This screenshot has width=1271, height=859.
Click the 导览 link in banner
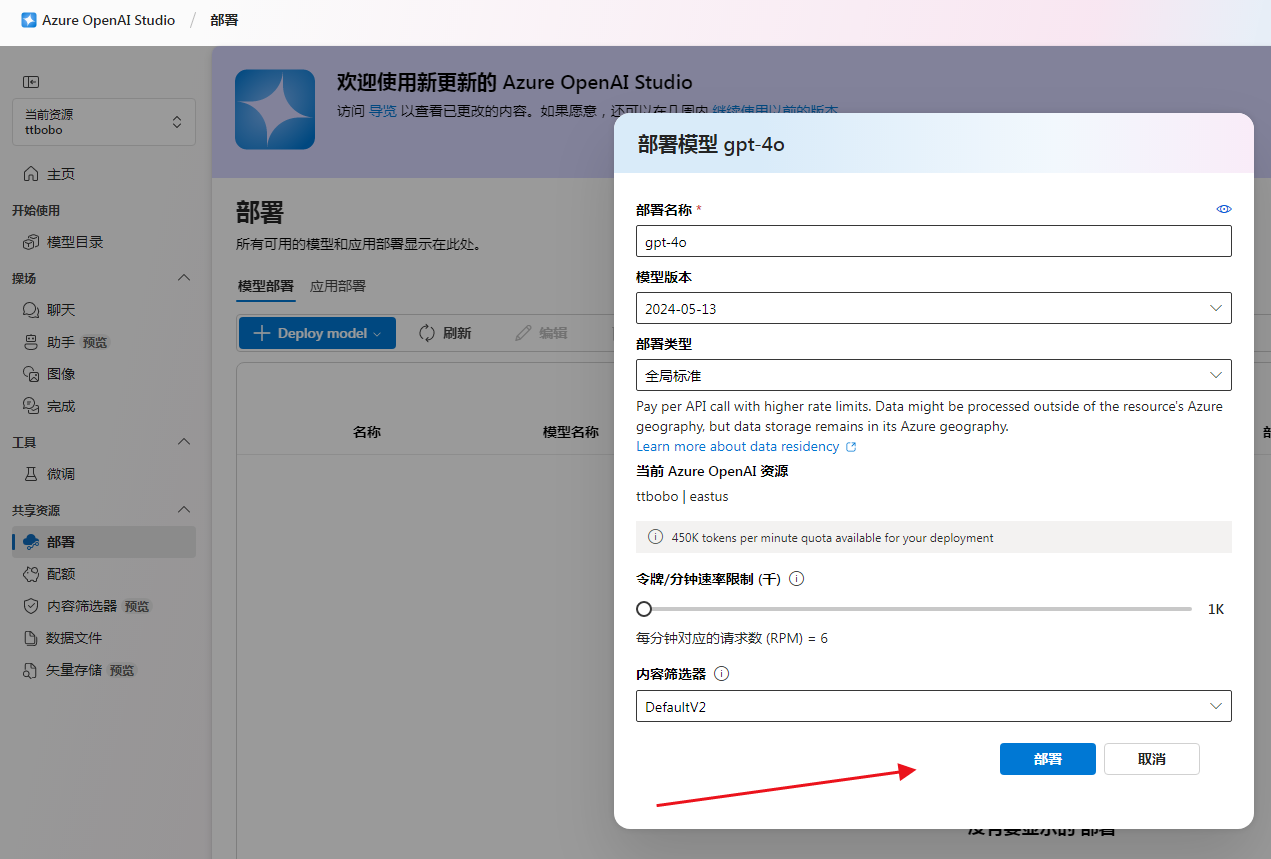(x=383, y=111)
